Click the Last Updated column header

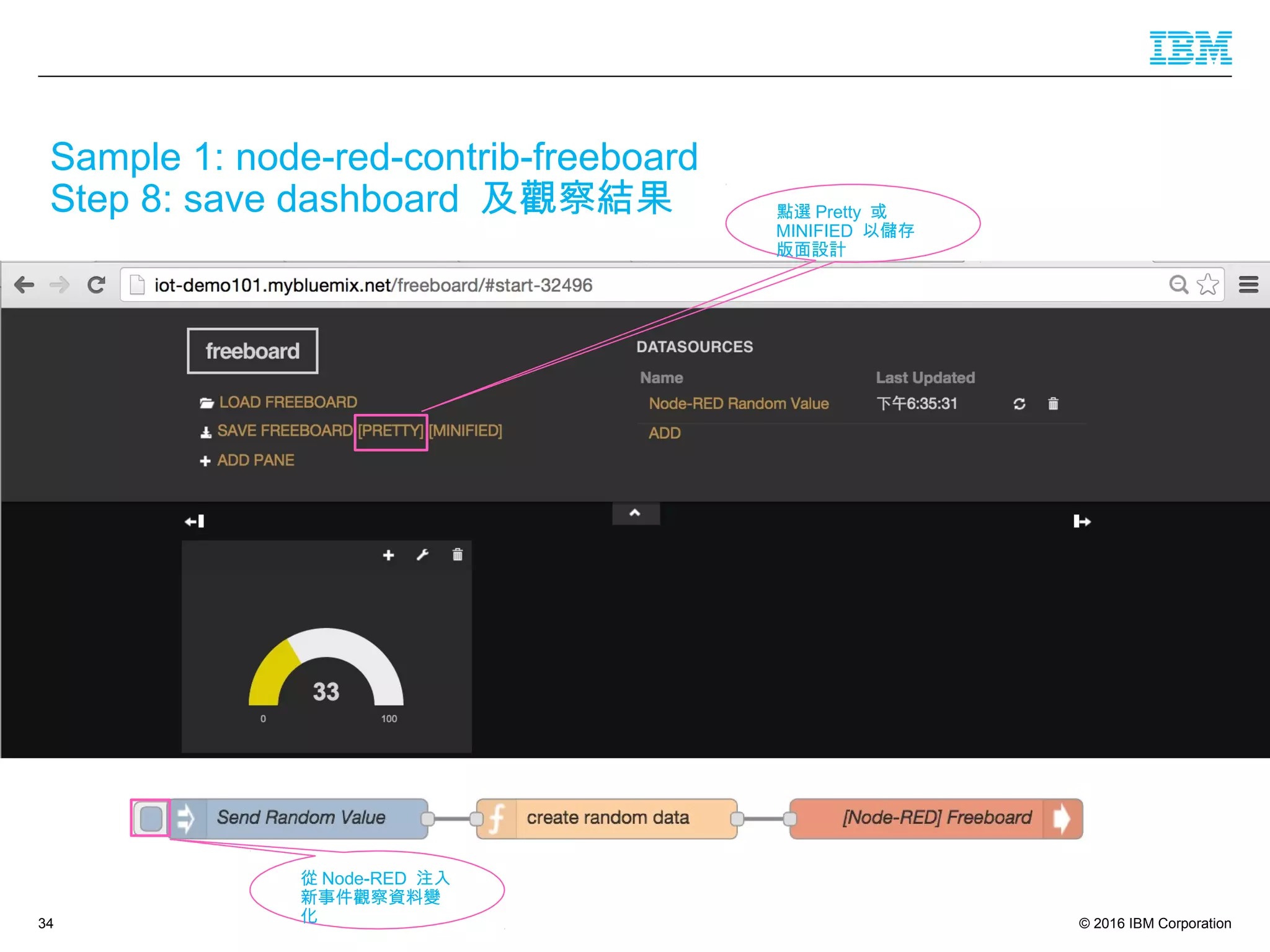[x=925, y=378]
